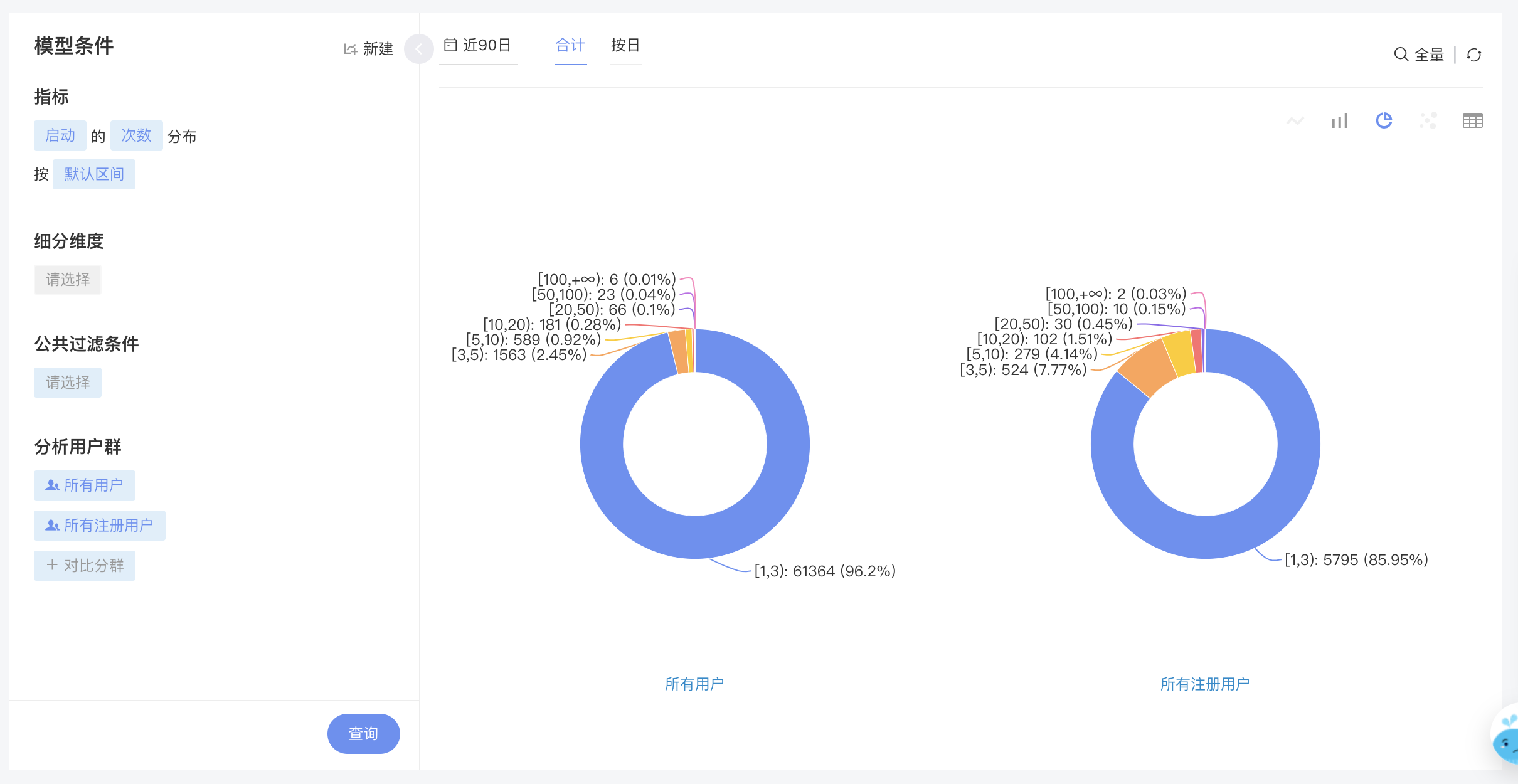Switch to bar chart view
Image resolution: width=1518 pixels, height=784 pixels.
click(1339, 120)
